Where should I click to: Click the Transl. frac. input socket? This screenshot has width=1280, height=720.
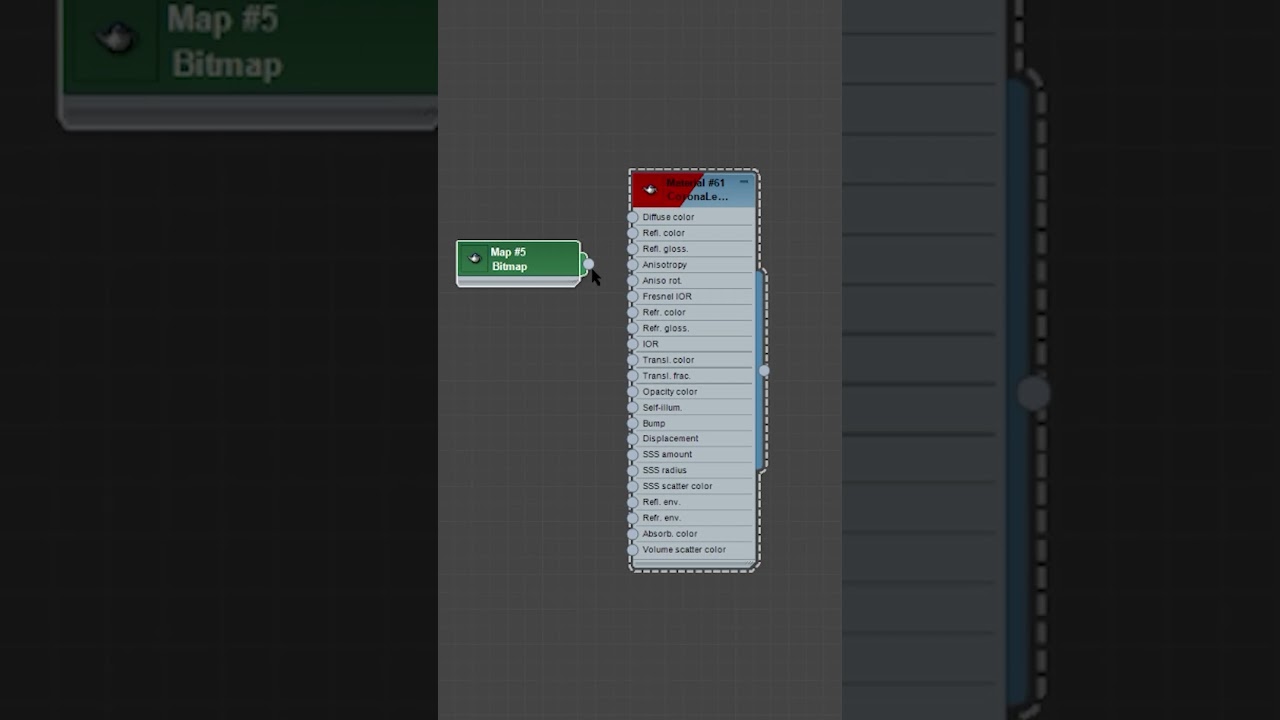tap(632, 376)
